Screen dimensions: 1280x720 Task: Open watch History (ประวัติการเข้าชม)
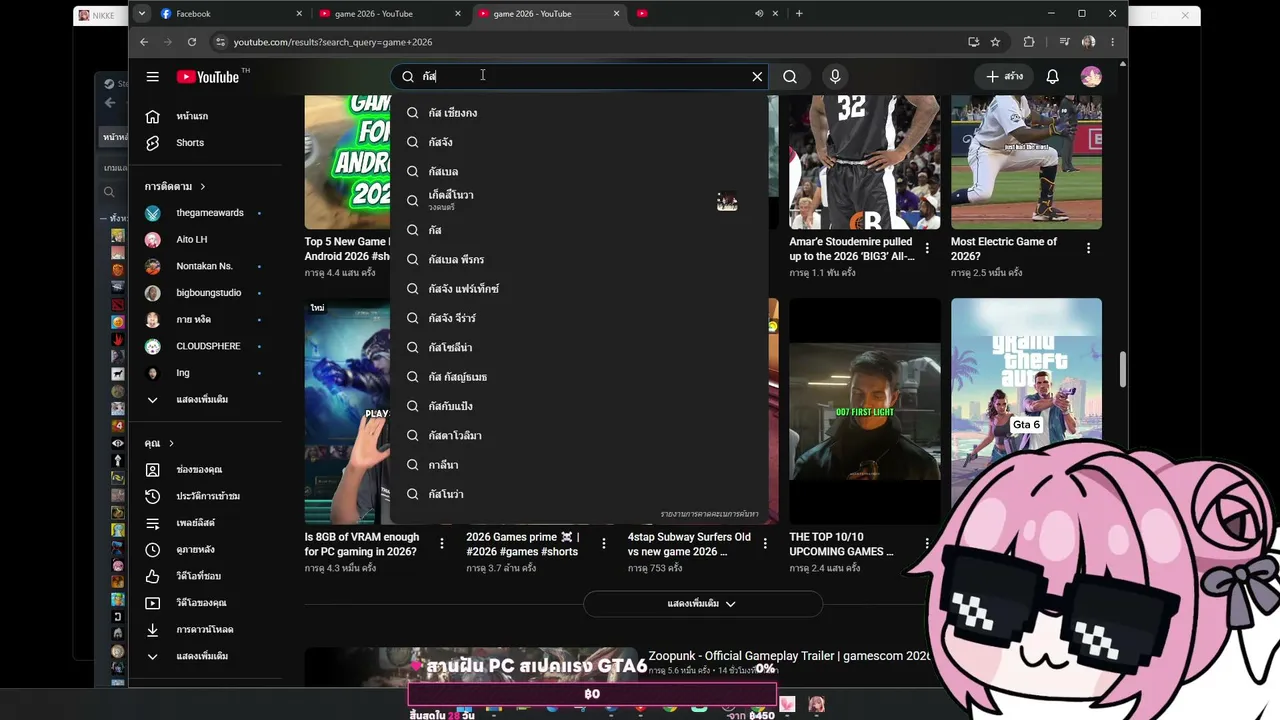208,496
